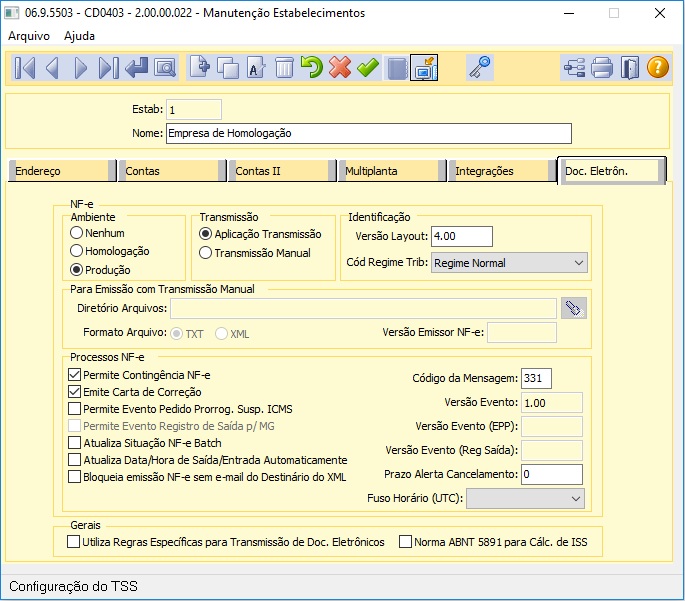Click the Prazo Alerta Cancelamento field
The width and height of the screenshot is (685, 601).
coord(552,474)
